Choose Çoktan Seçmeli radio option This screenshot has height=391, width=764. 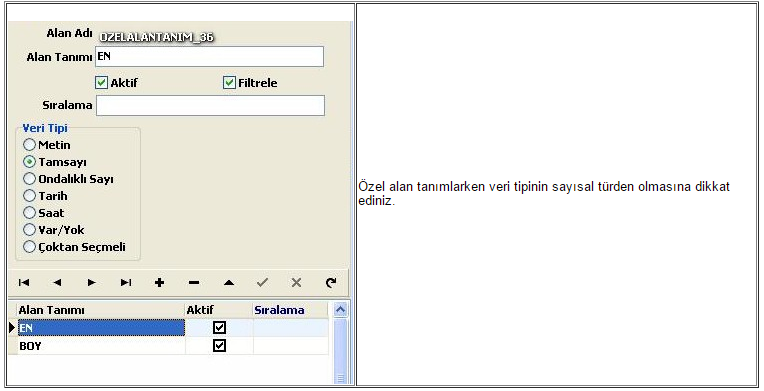(x=30, y=247)
